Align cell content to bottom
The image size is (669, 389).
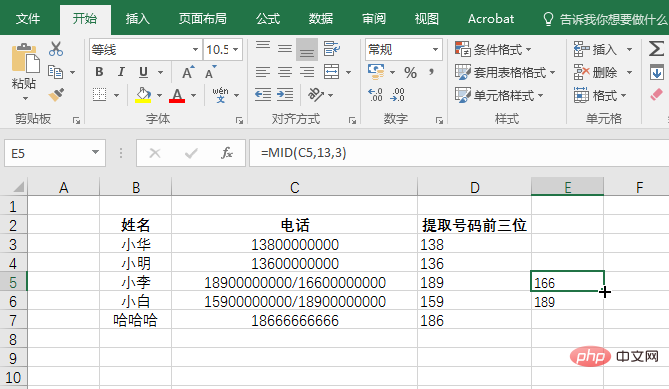pyautogui.click(x=307, y=49)
